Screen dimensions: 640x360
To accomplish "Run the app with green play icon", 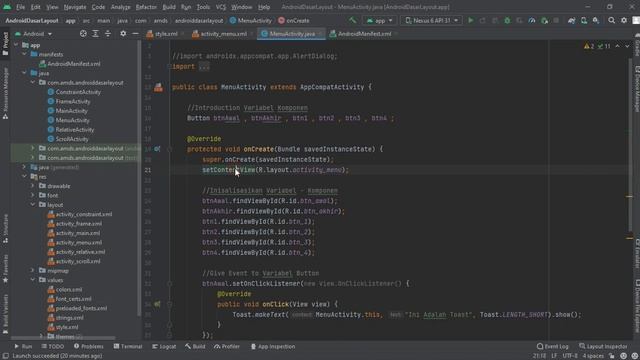I will coord(471,20).
